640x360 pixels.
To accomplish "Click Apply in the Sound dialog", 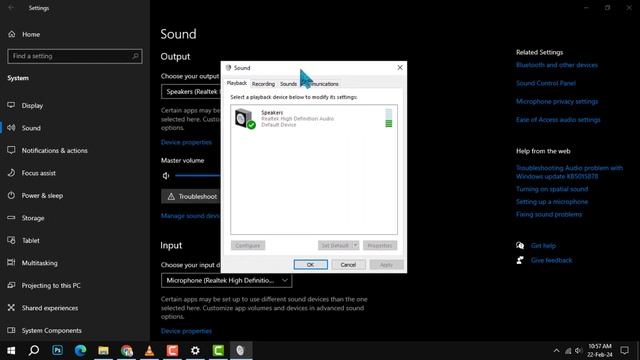I will pos(386,264).
